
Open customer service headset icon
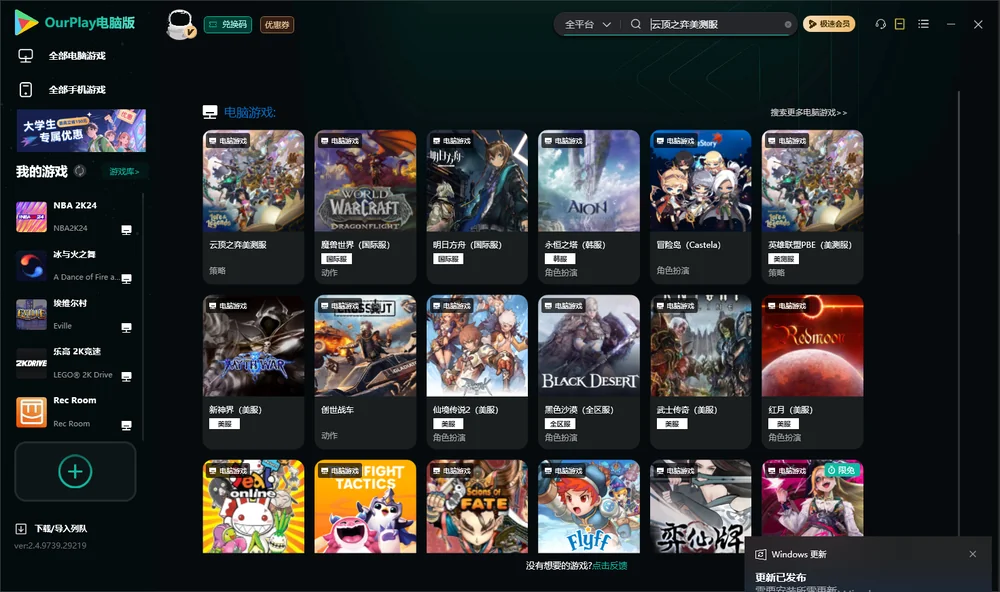point(880,24)
